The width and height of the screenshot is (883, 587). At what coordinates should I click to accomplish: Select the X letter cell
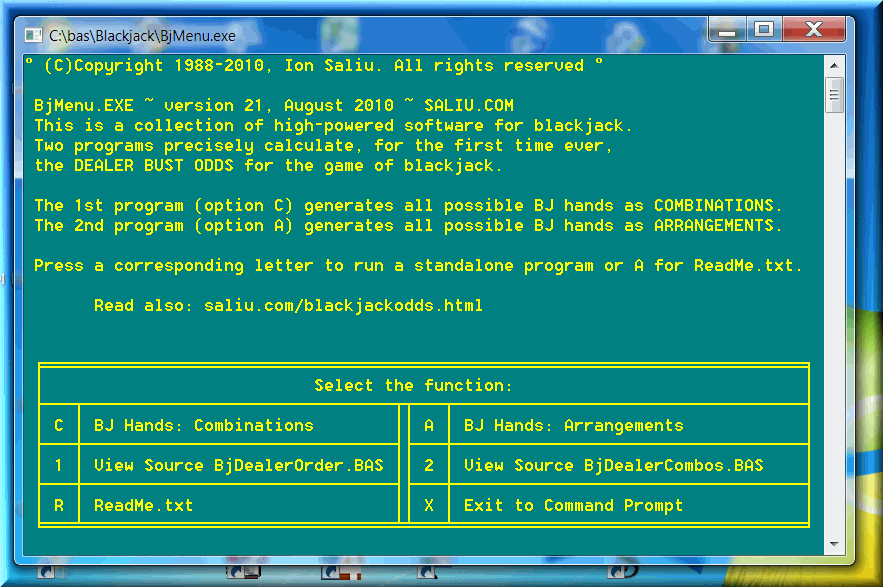pos(429,505)
